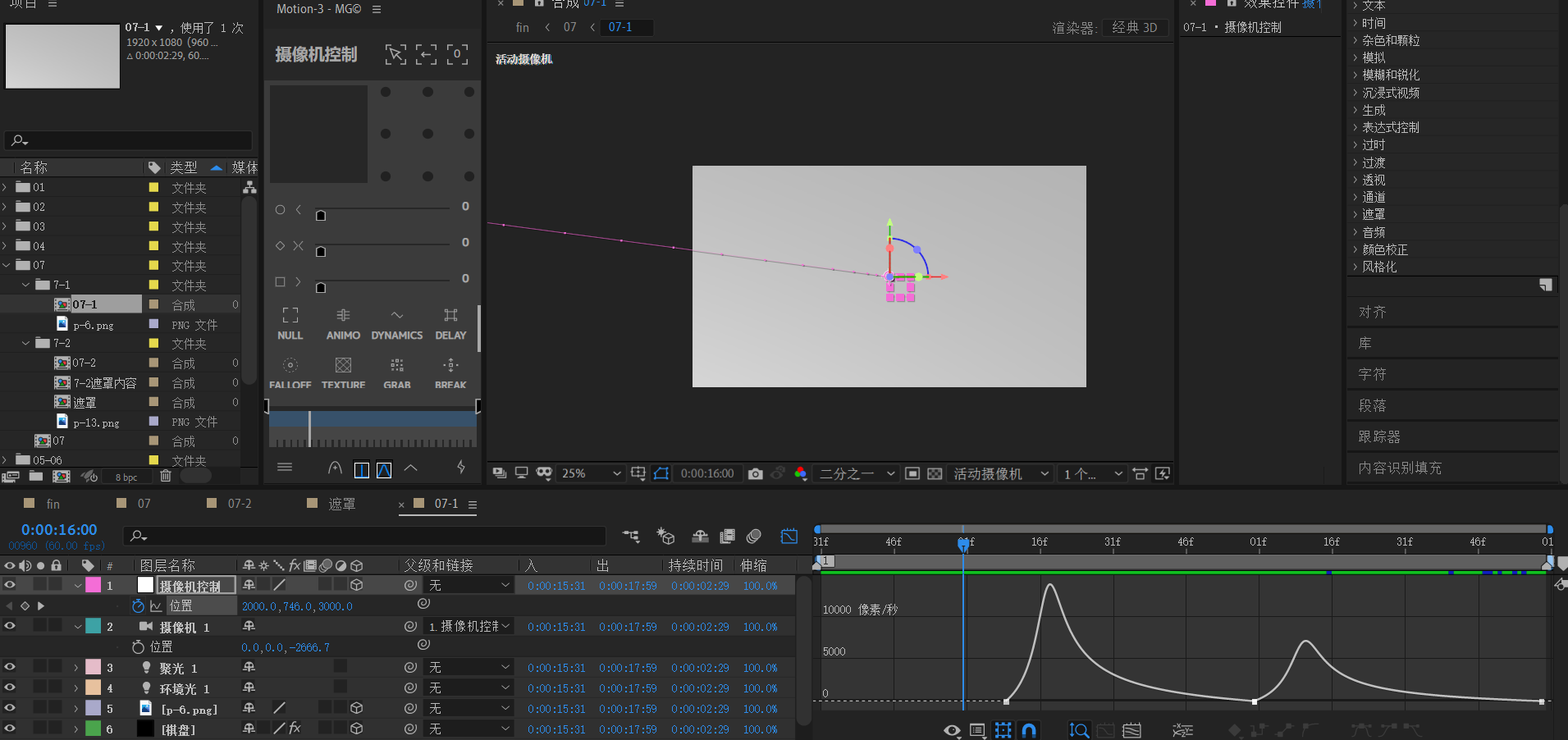
Task: Toggle snapping magnet in graph editor
Action: pyautogui.click(x=1029, y=730)
